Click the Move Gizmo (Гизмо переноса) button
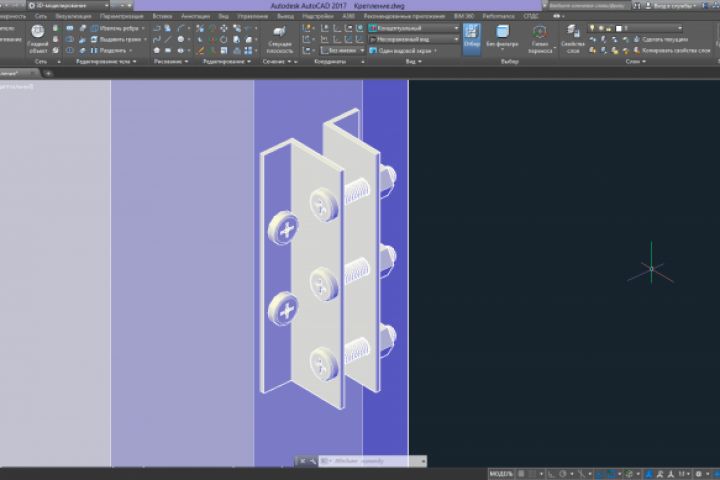720x480 pixels. 540,40
